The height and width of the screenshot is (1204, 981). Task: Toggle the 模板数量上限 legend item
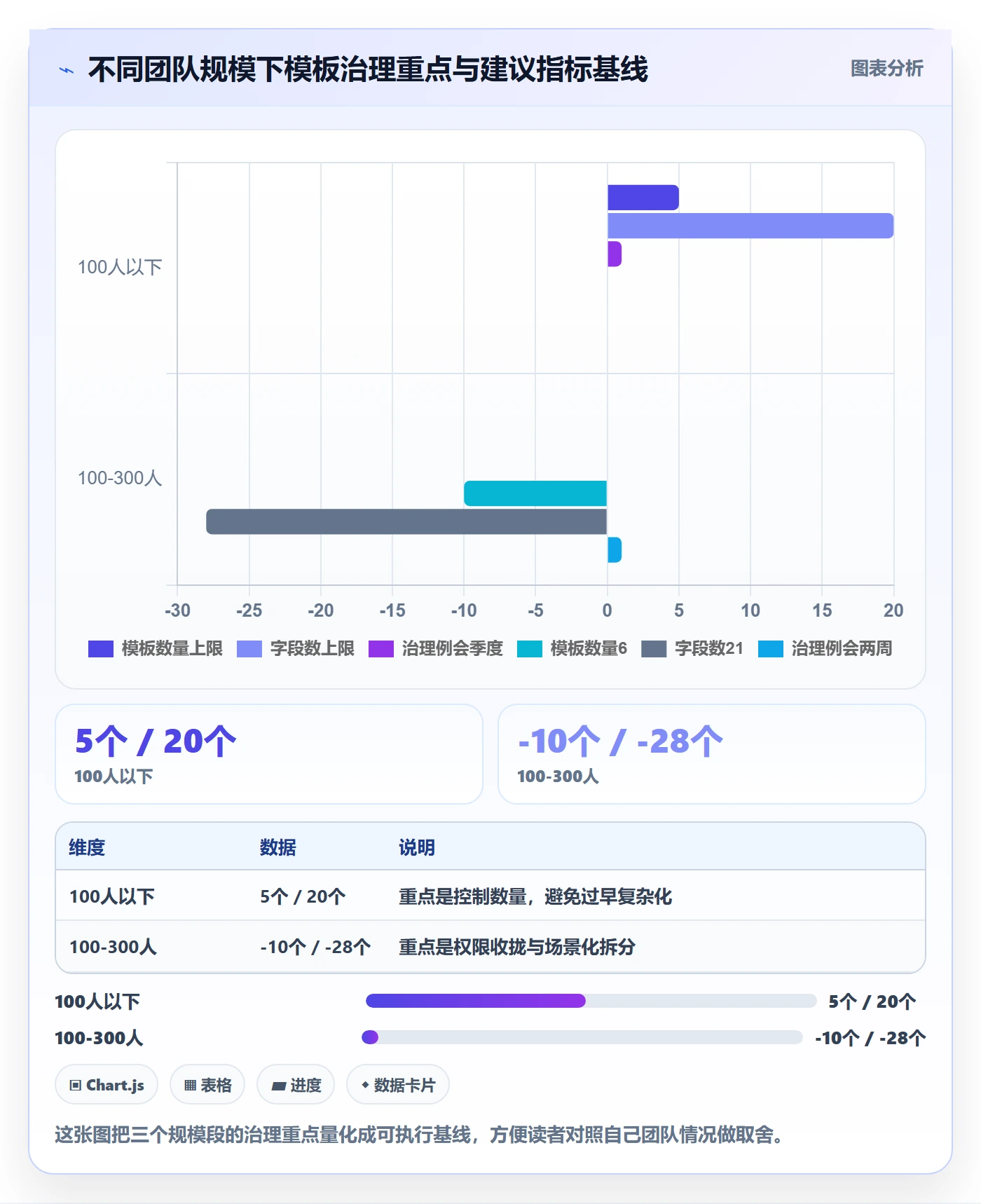coord(156,649)
